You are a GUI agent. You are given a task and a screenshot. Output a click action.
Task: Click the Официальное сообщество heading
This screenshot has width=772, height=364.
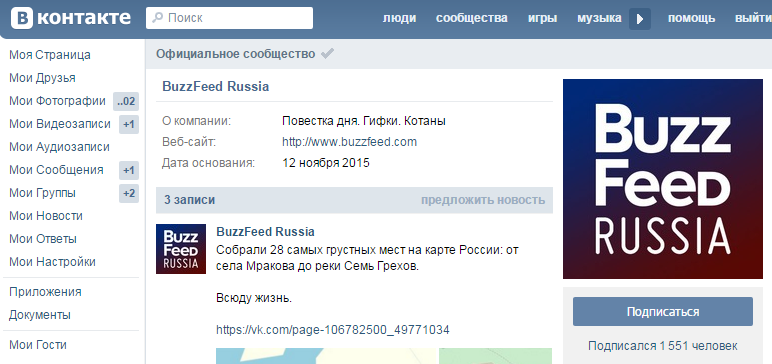coord(235,54)
